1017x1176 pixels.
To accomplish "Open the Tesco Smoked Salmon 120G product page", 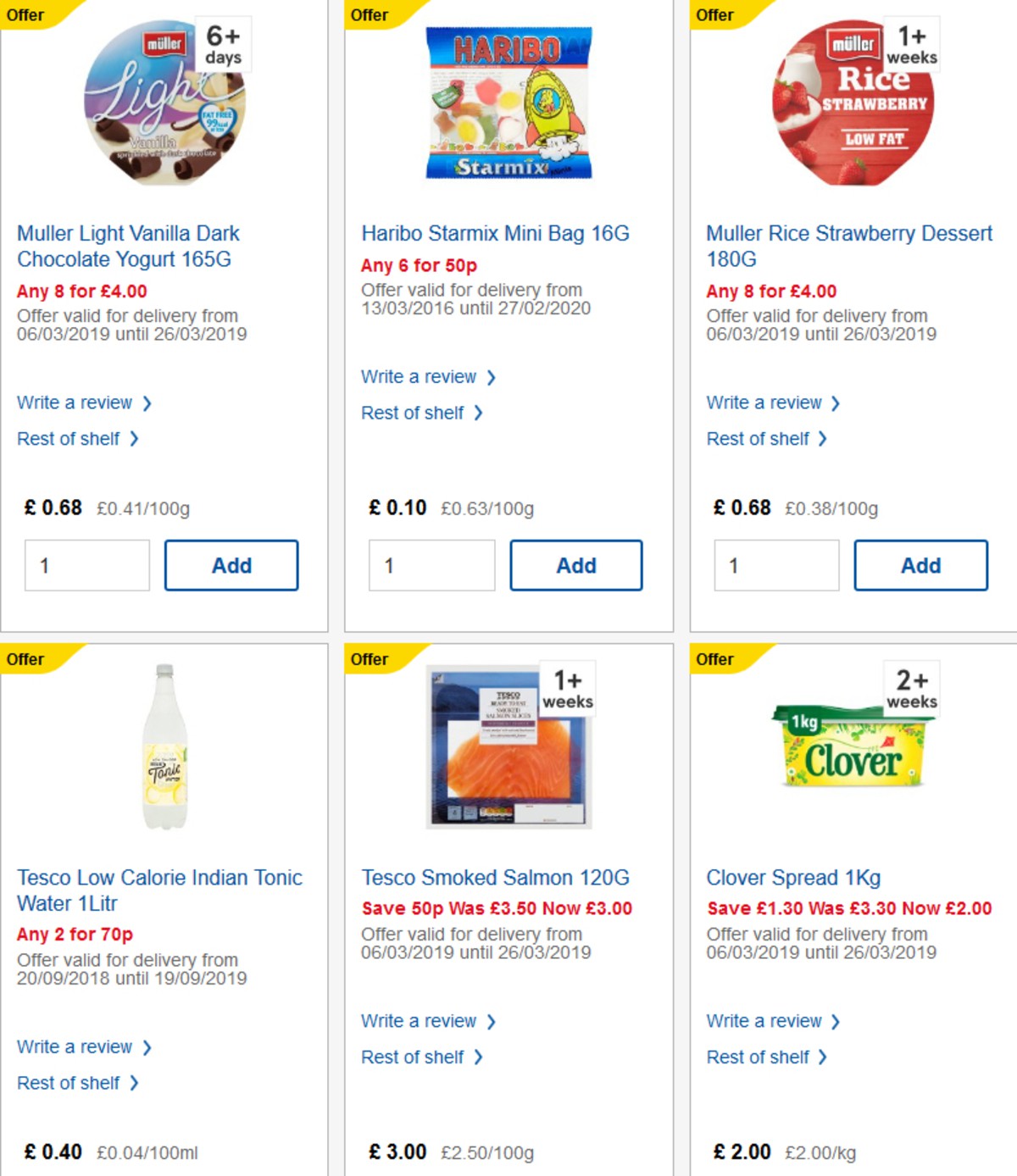I will click(496, 878).
